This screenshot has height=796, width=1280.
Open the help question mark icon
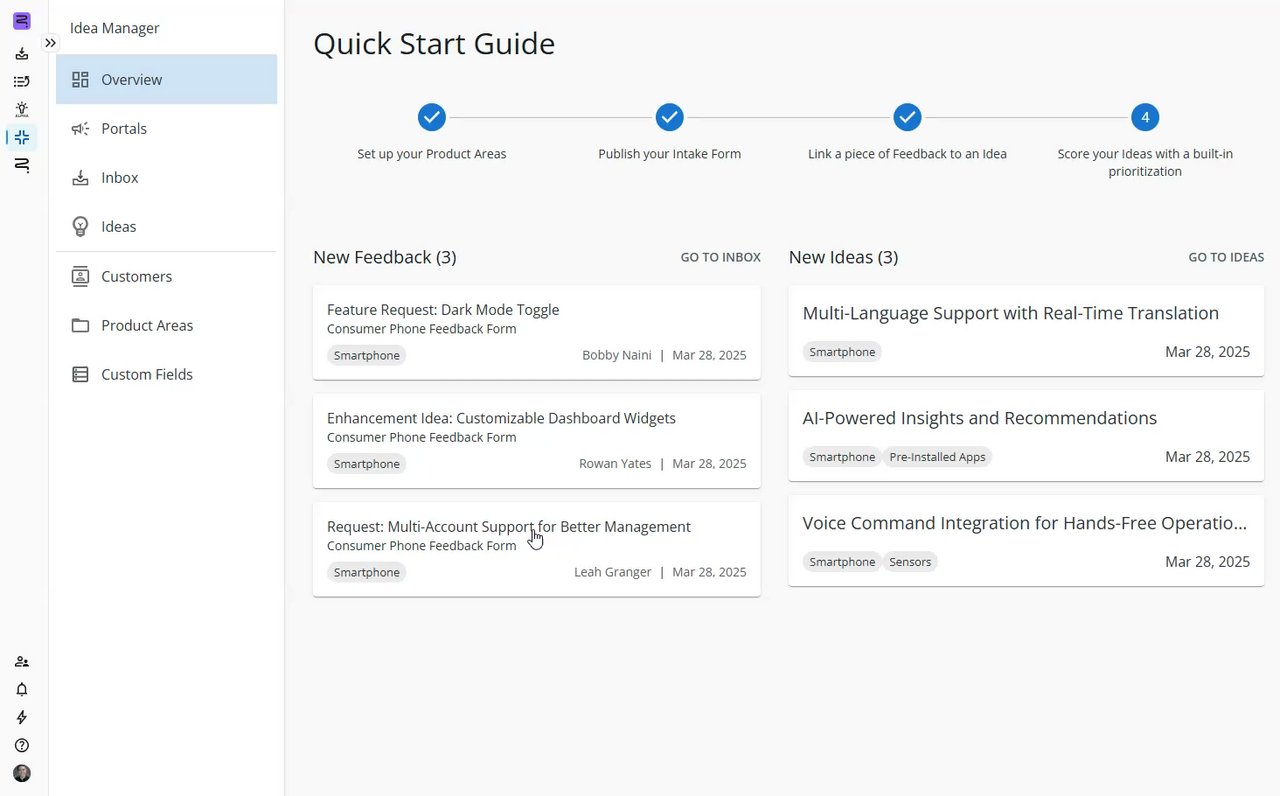click(22, 746)
